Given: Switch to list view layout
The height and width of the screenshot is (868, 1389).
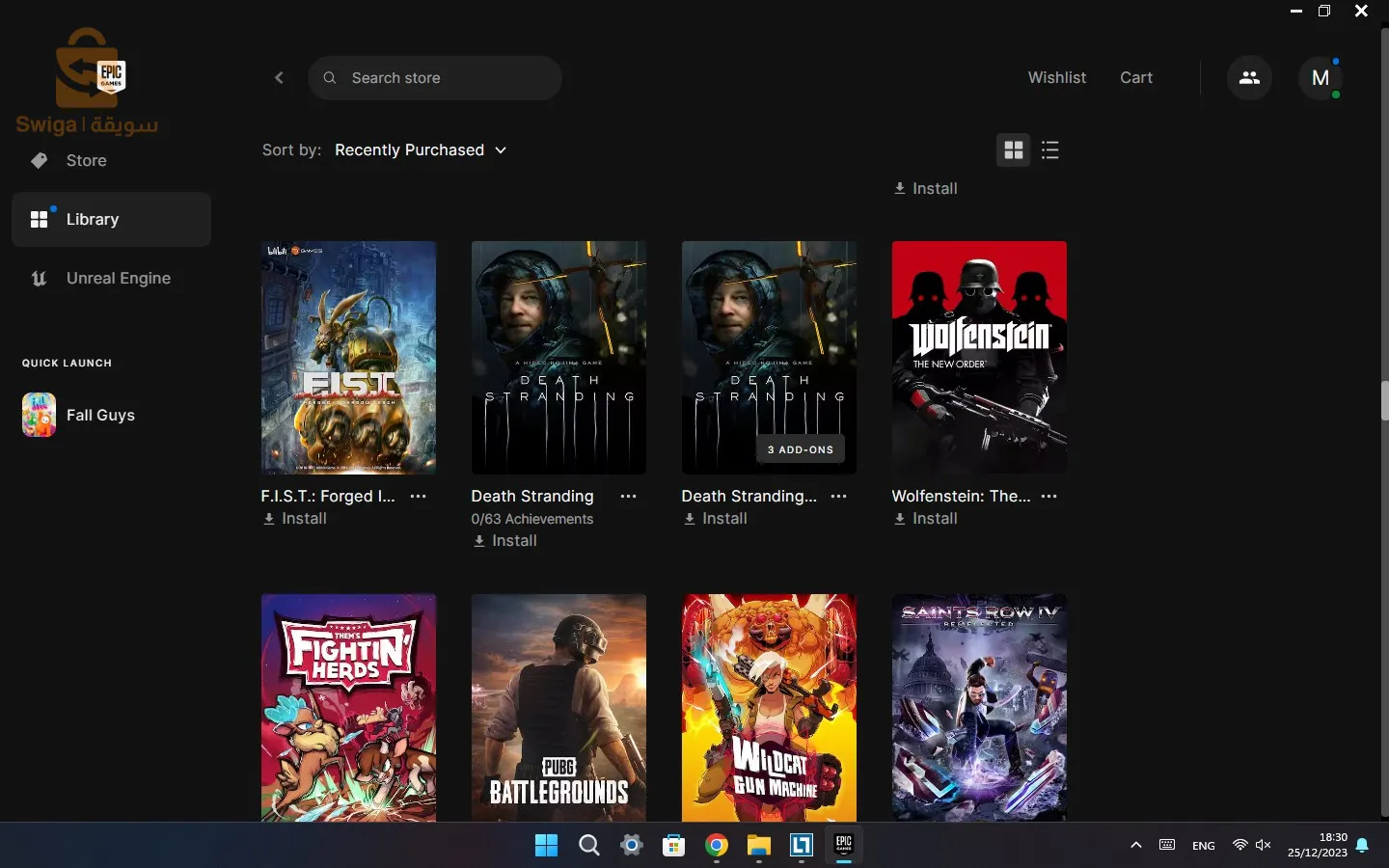Looking at the screenshot, I should 1050,150.
